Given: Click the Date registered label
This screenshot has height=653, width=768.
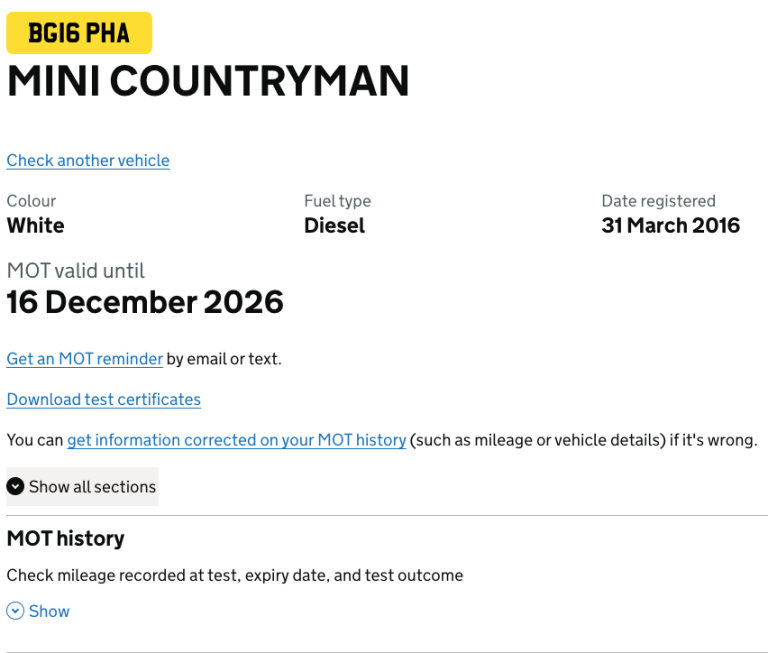Looking at the screenshot, I should (658, 201).
